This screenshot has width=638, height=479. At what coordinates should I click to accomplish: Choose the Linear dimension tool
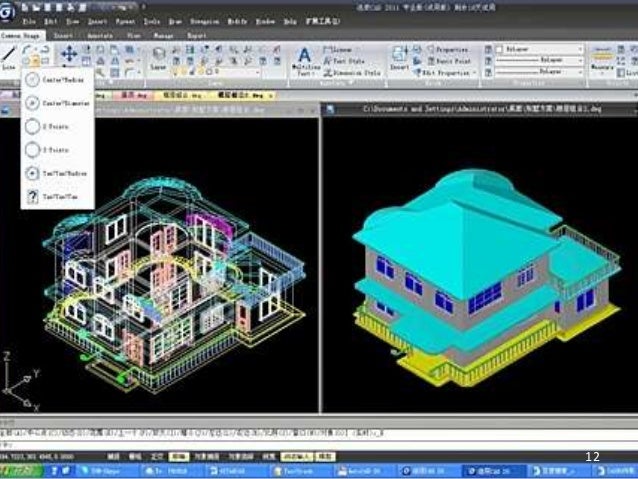click(x=337, y=50)
